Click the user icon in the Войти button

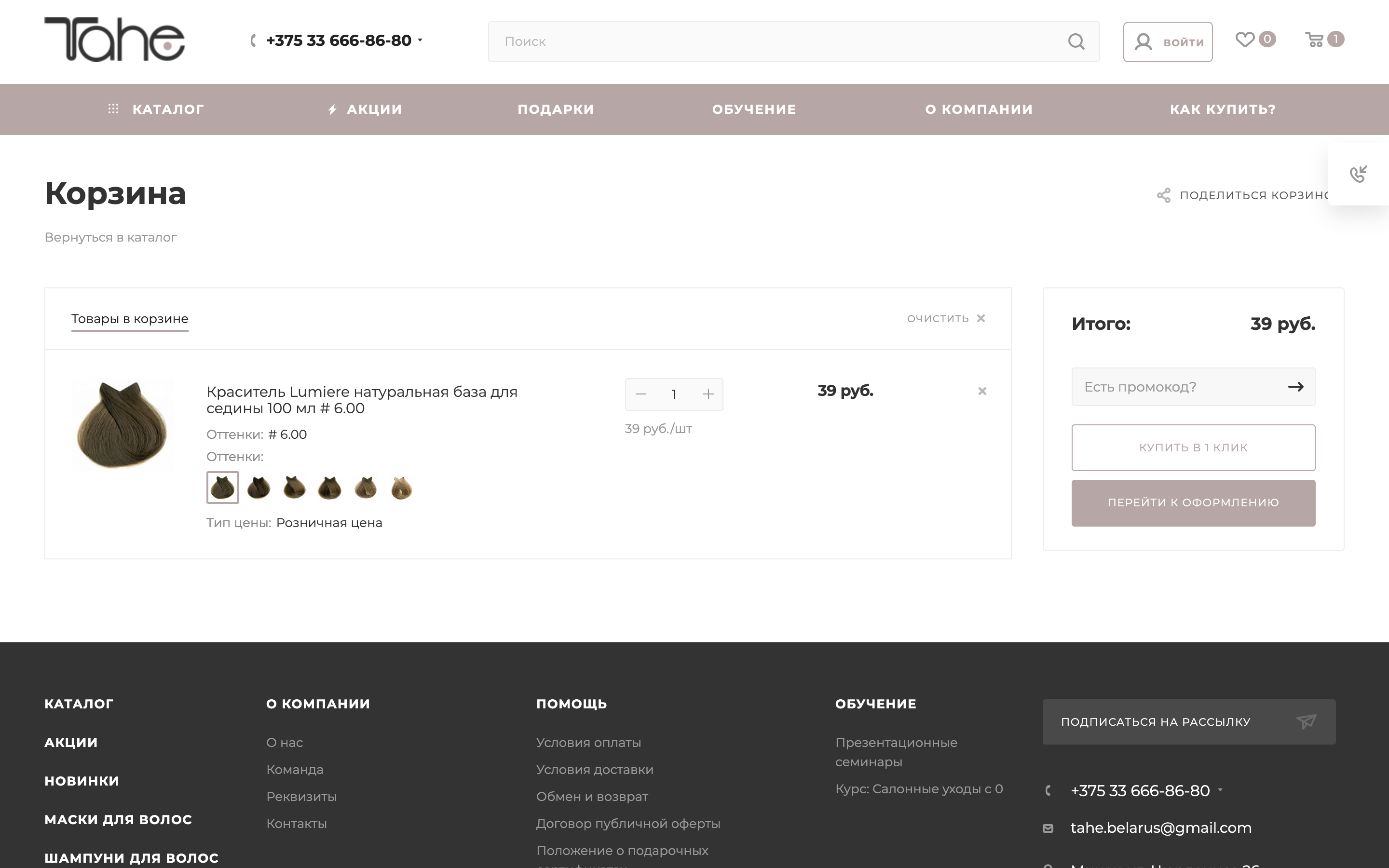[x=1143, y=42]
